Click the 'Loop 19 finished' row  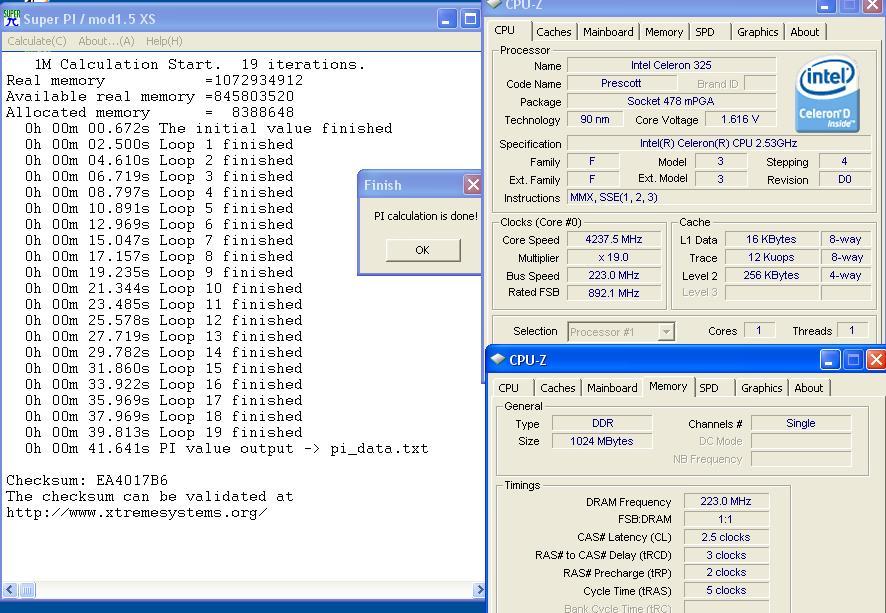[164, 432]
